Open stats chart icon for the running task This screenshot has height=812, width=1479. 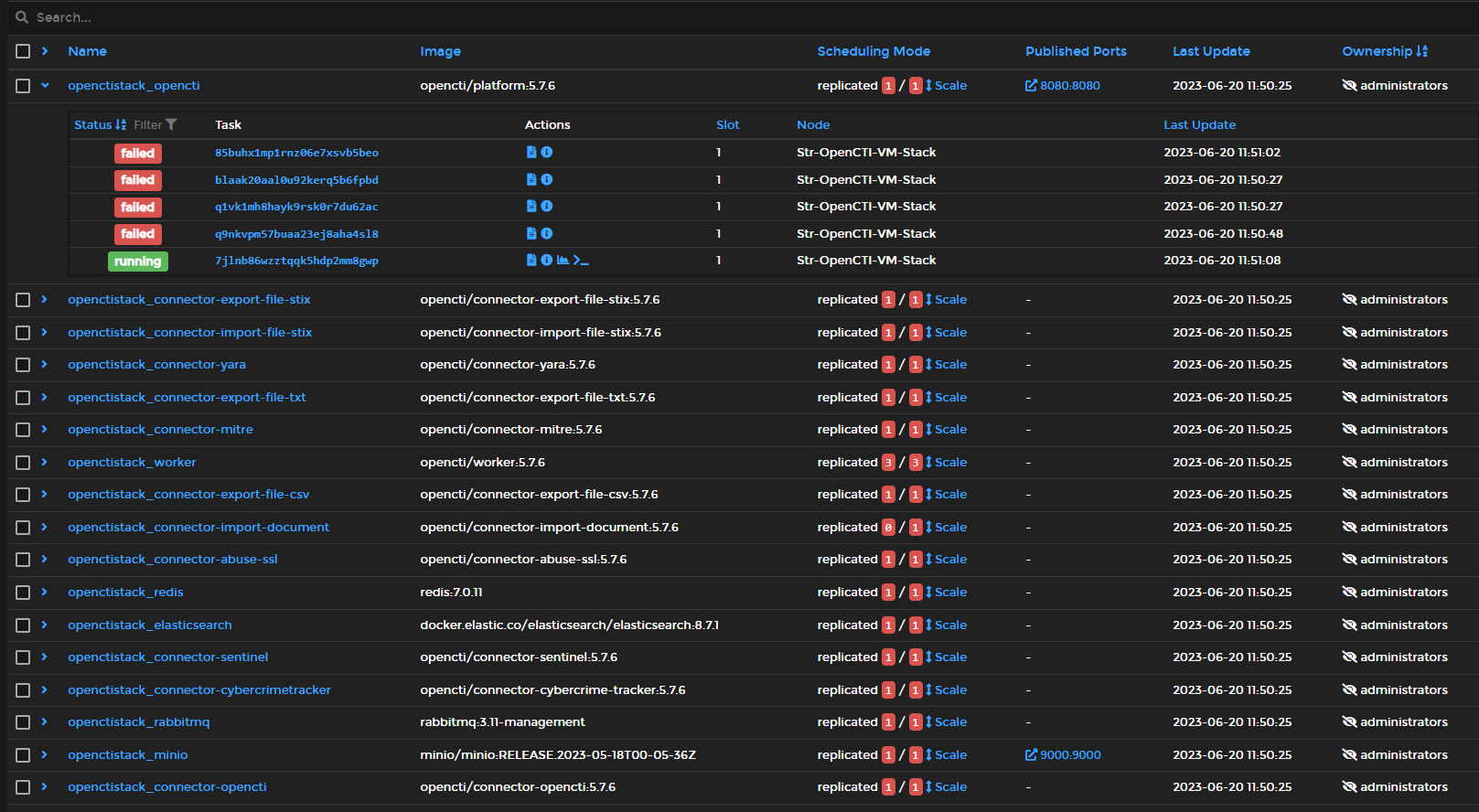point(563,261)
